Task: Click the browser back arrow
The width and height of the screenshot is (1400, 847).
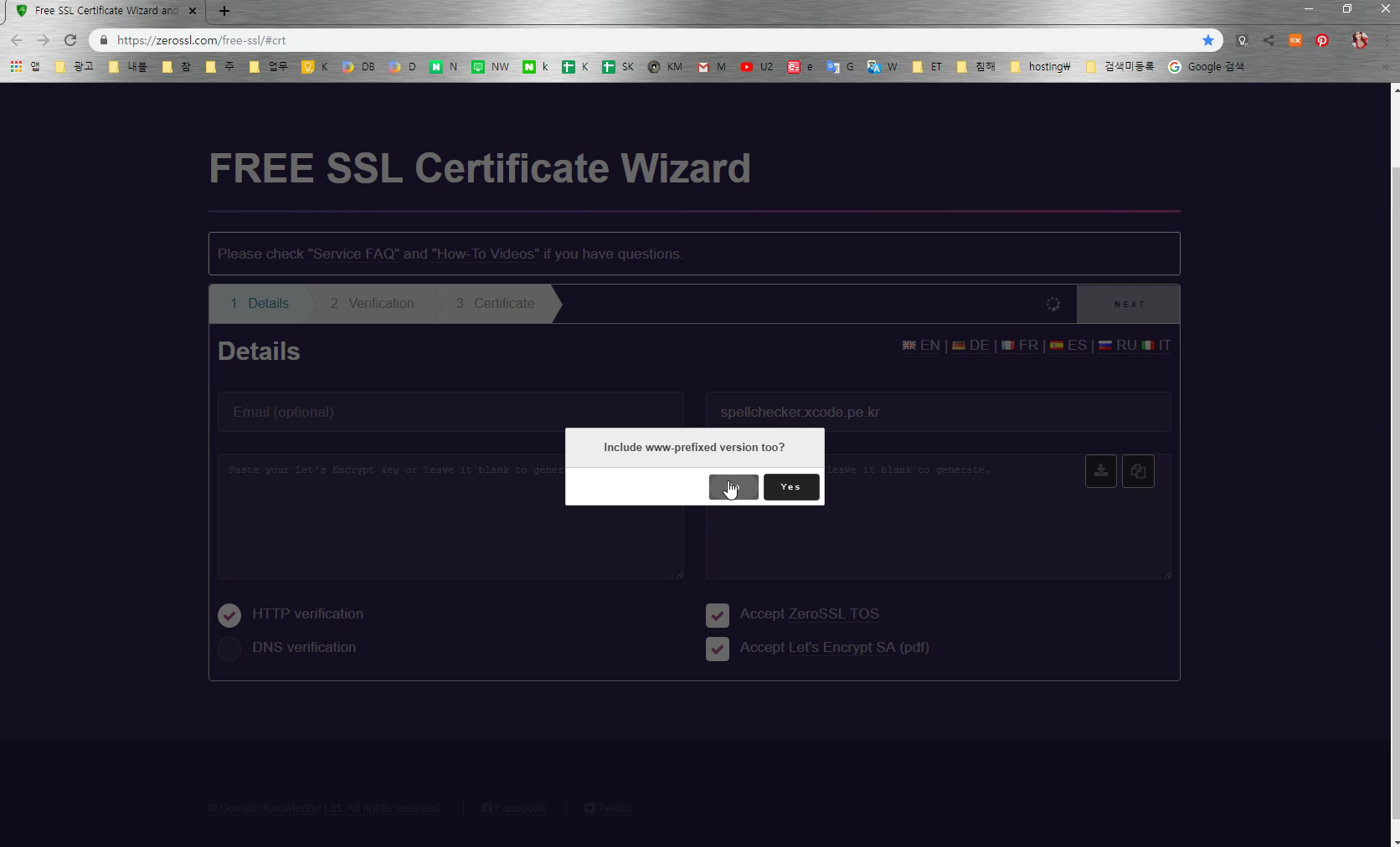Action: pos(17,40)
